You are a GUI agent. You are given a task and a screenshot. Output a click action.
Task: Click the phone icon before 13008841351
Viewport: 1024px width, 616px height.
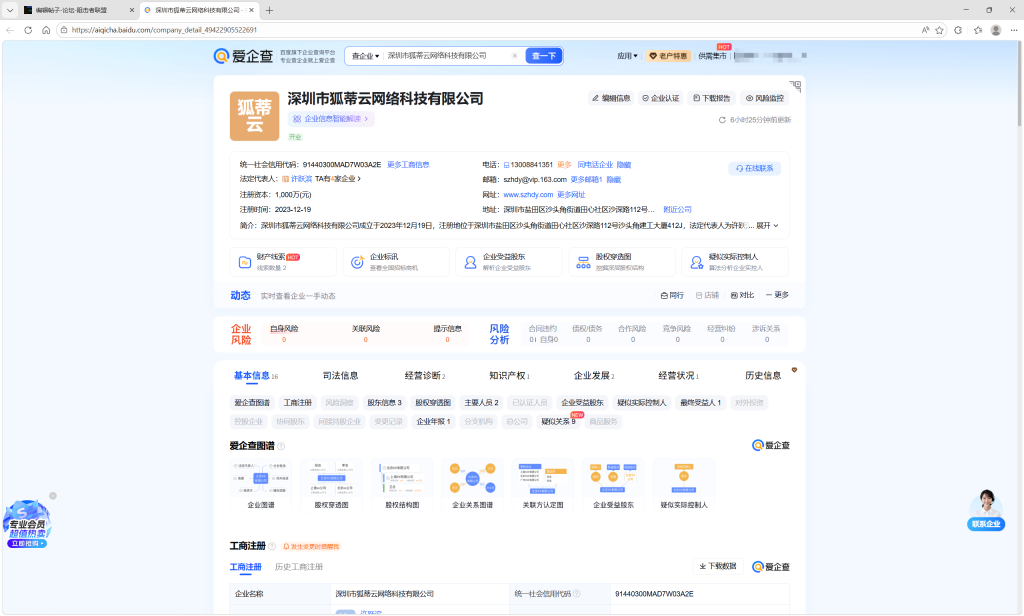[506, 165]
